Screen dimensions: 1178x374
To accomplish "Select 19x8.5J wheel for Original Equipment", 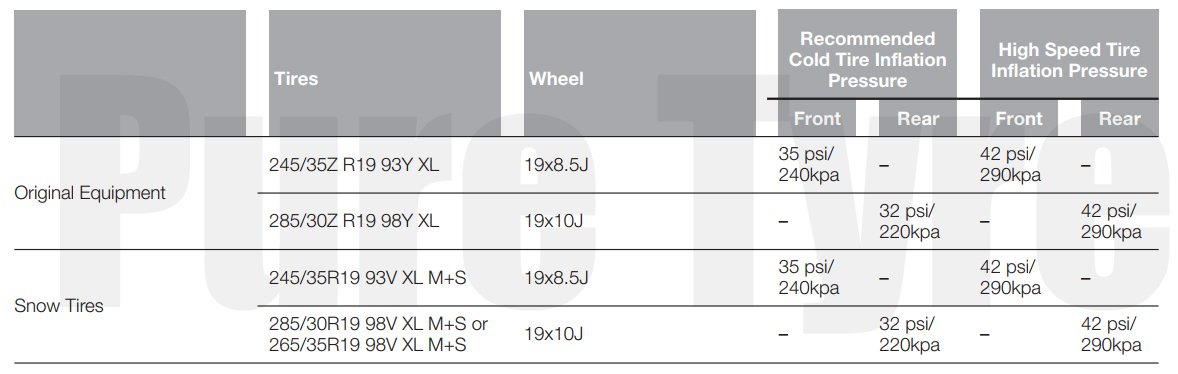I will tap(556, 165).
